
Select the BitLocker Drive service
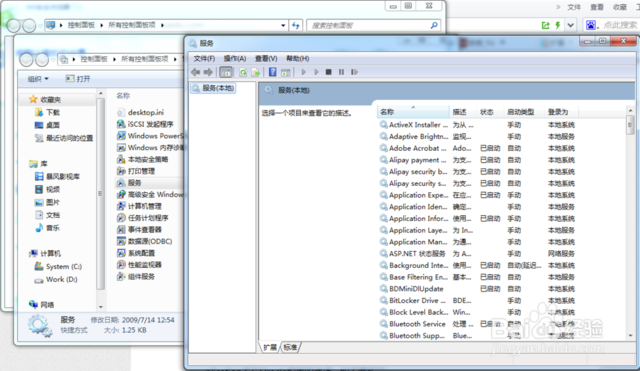[478, 301]
